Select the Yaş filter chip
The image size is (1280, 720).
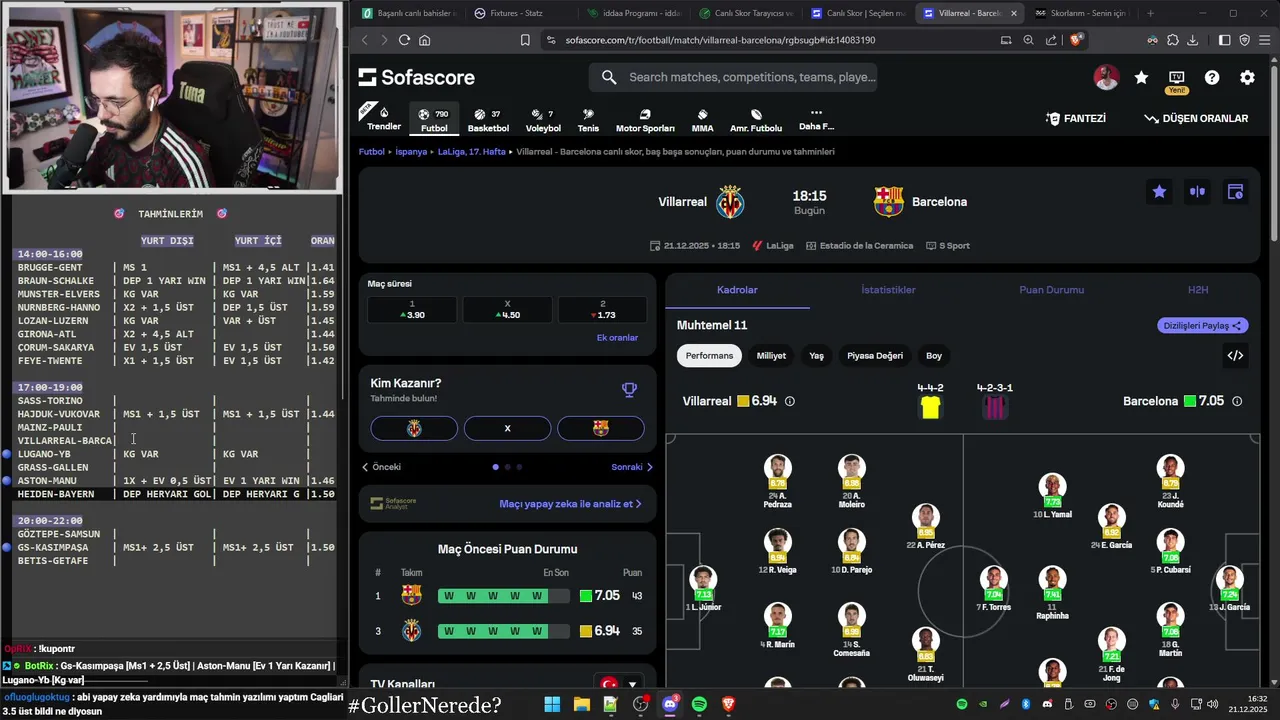tap(816, 355)
